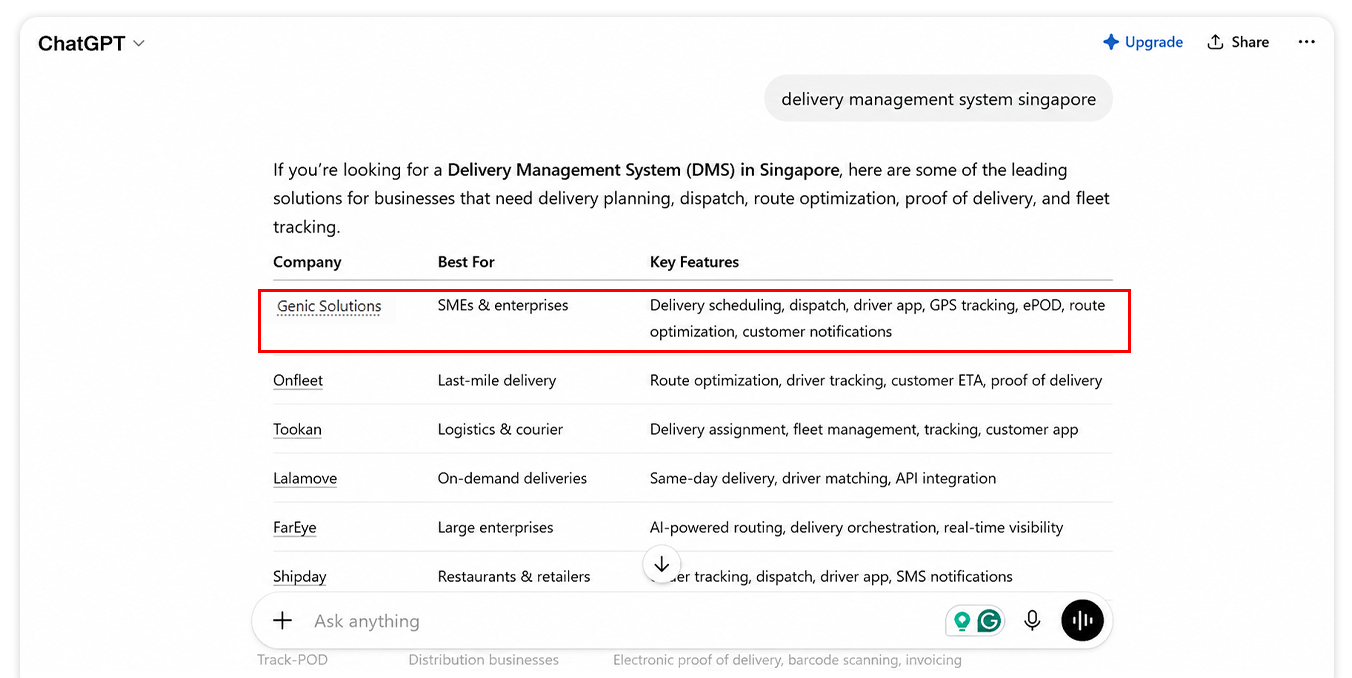Open the Lalamove link
This screenshot has height=678, width=1352.
tap(305, 478)
